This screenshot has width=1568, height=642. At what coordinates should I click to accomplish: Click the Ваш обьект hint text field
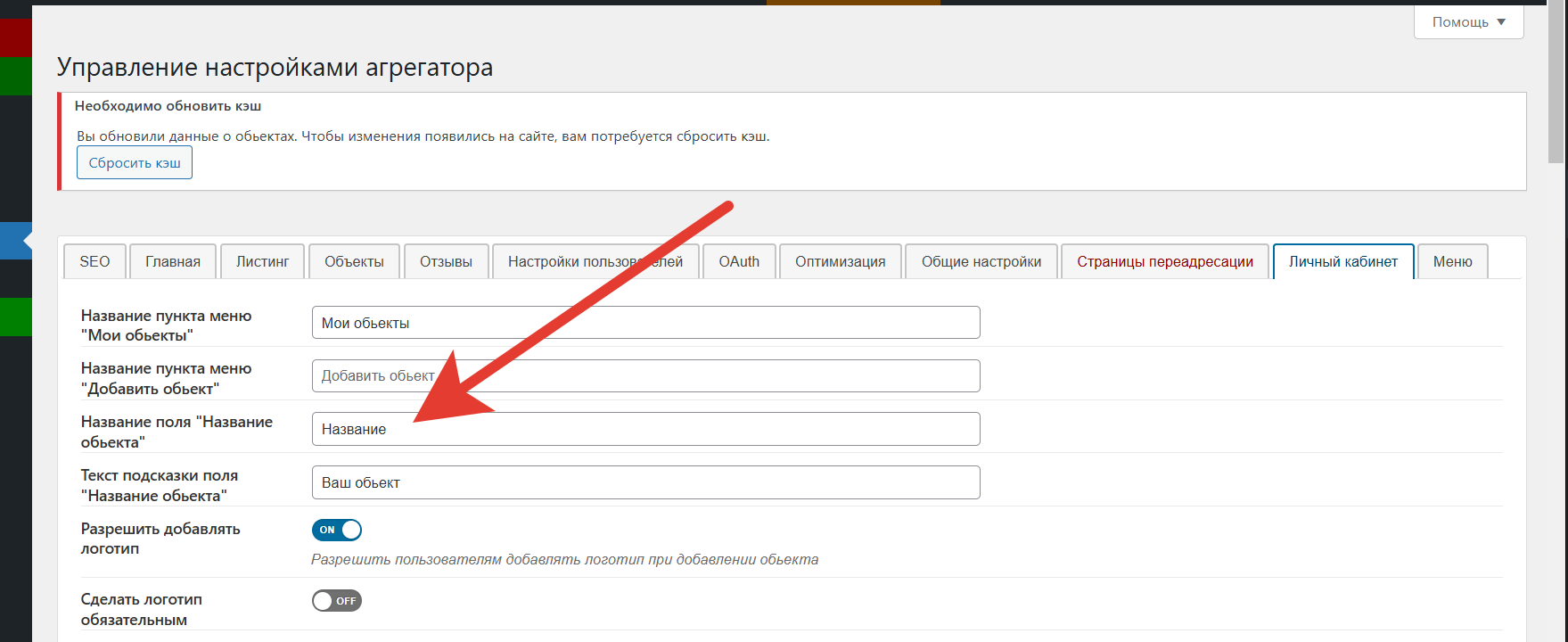[x=645, y=482]
